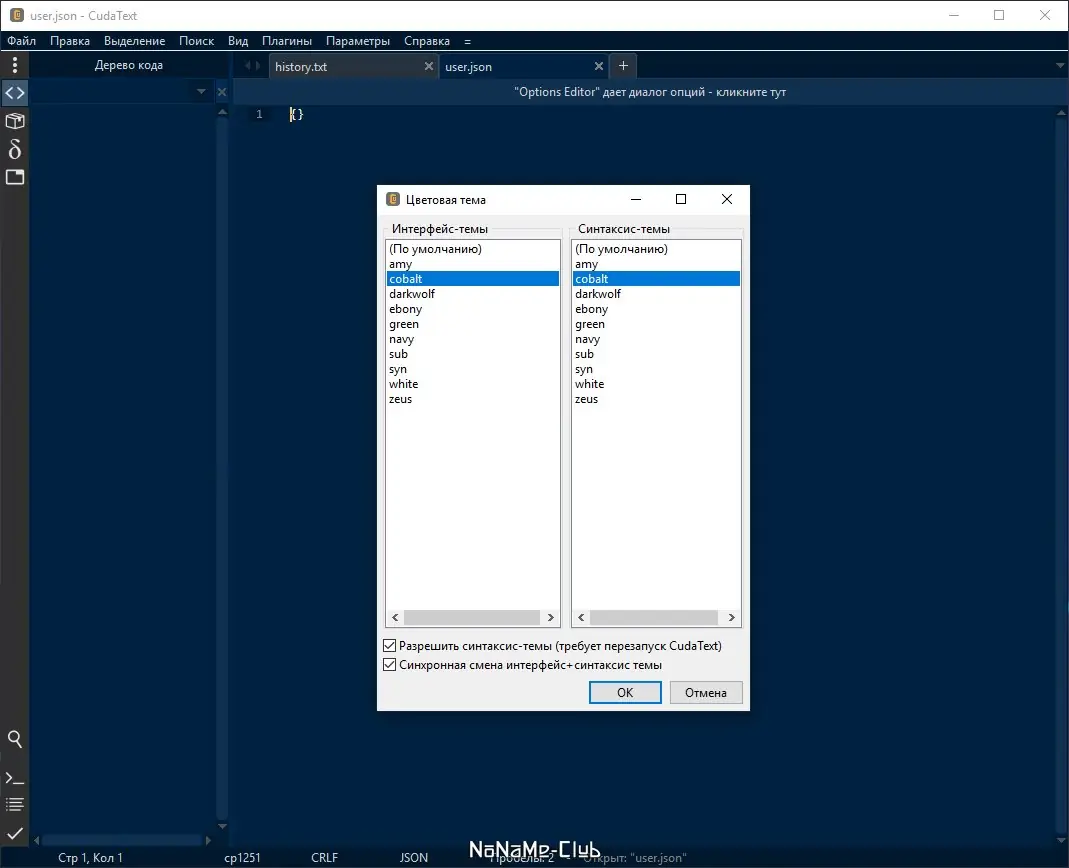Open the Project Manager box icon
The height and width of the screenshot is (868, 1069).
coord(14,121)
